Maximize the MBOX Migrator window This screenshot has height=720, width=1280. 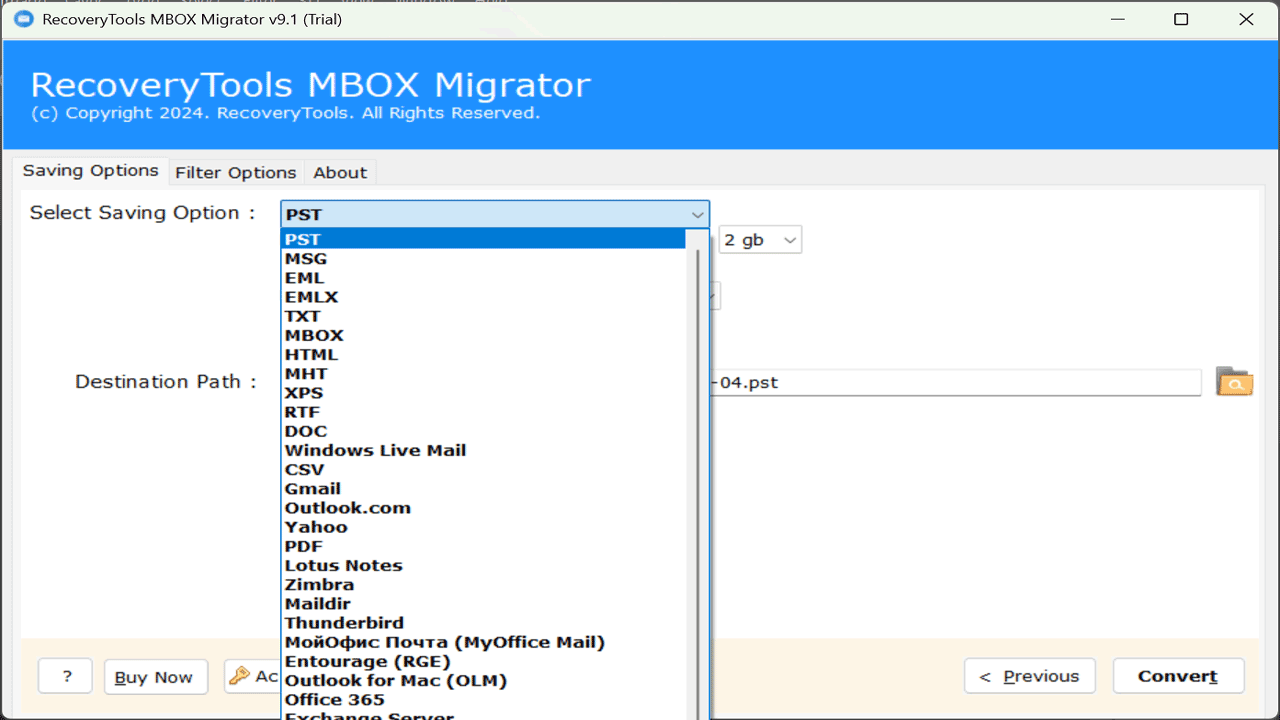point(1181,19)
